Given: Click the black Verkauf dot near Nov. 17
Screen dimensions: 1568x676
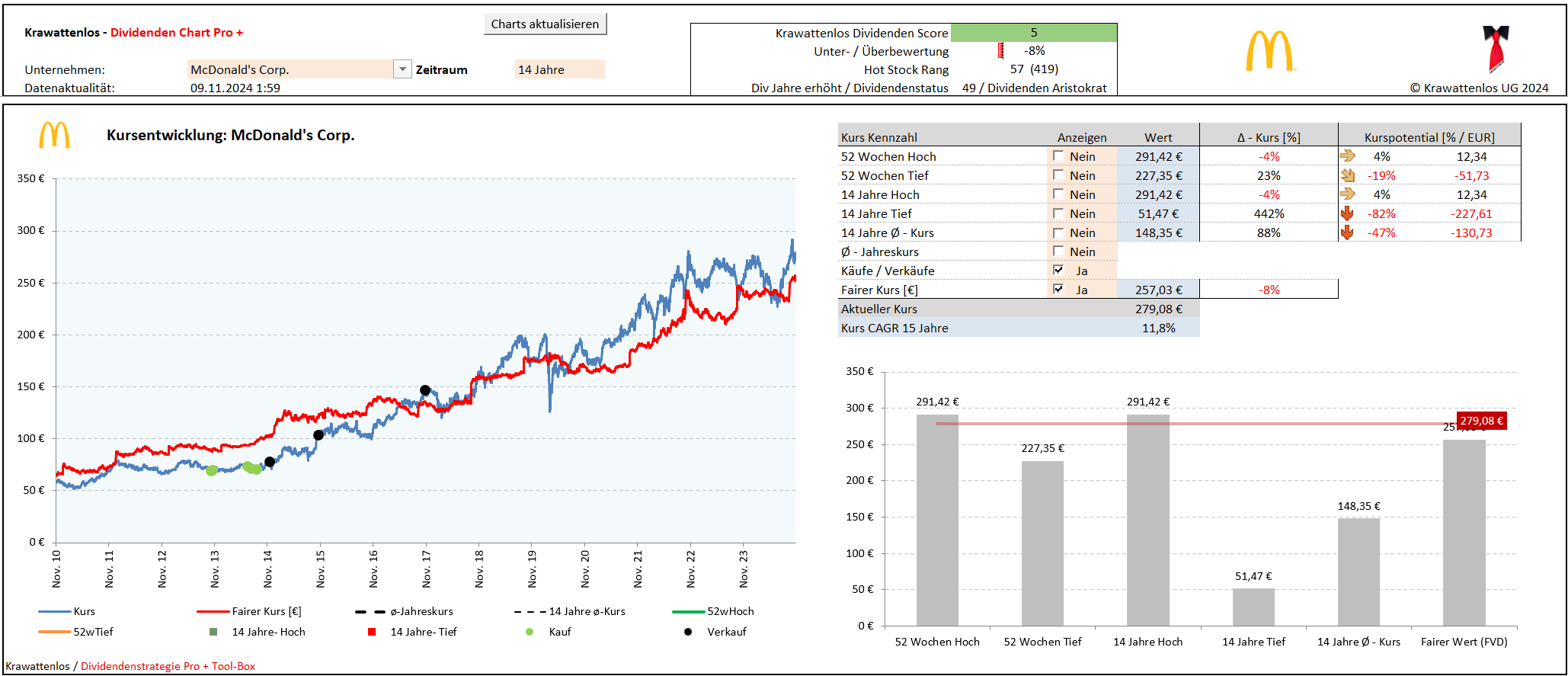Looking at the screenshot, I should 425,390.
